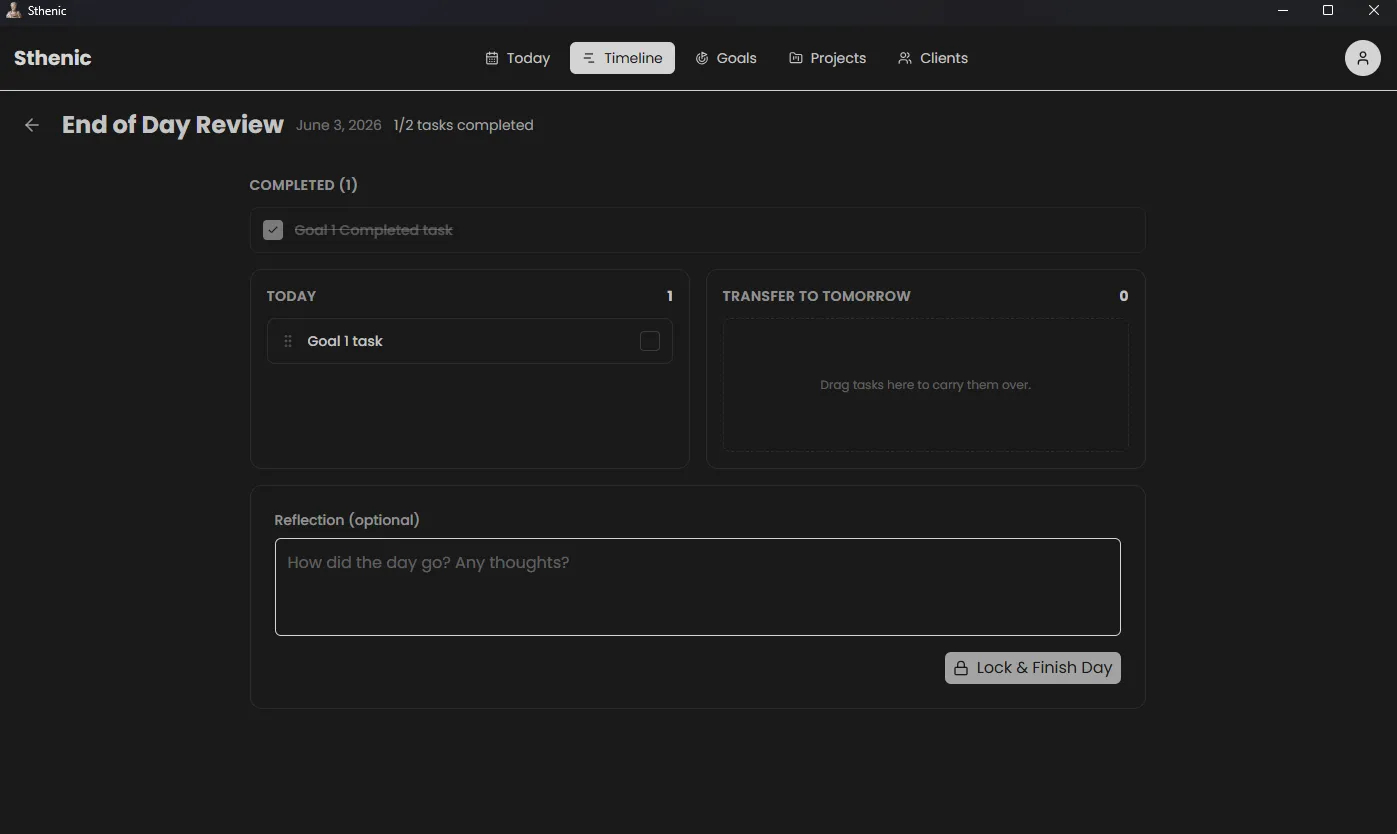Click the Sthenic app icon in title bar
Viewport: 1397px width, 834px height.
14,11
